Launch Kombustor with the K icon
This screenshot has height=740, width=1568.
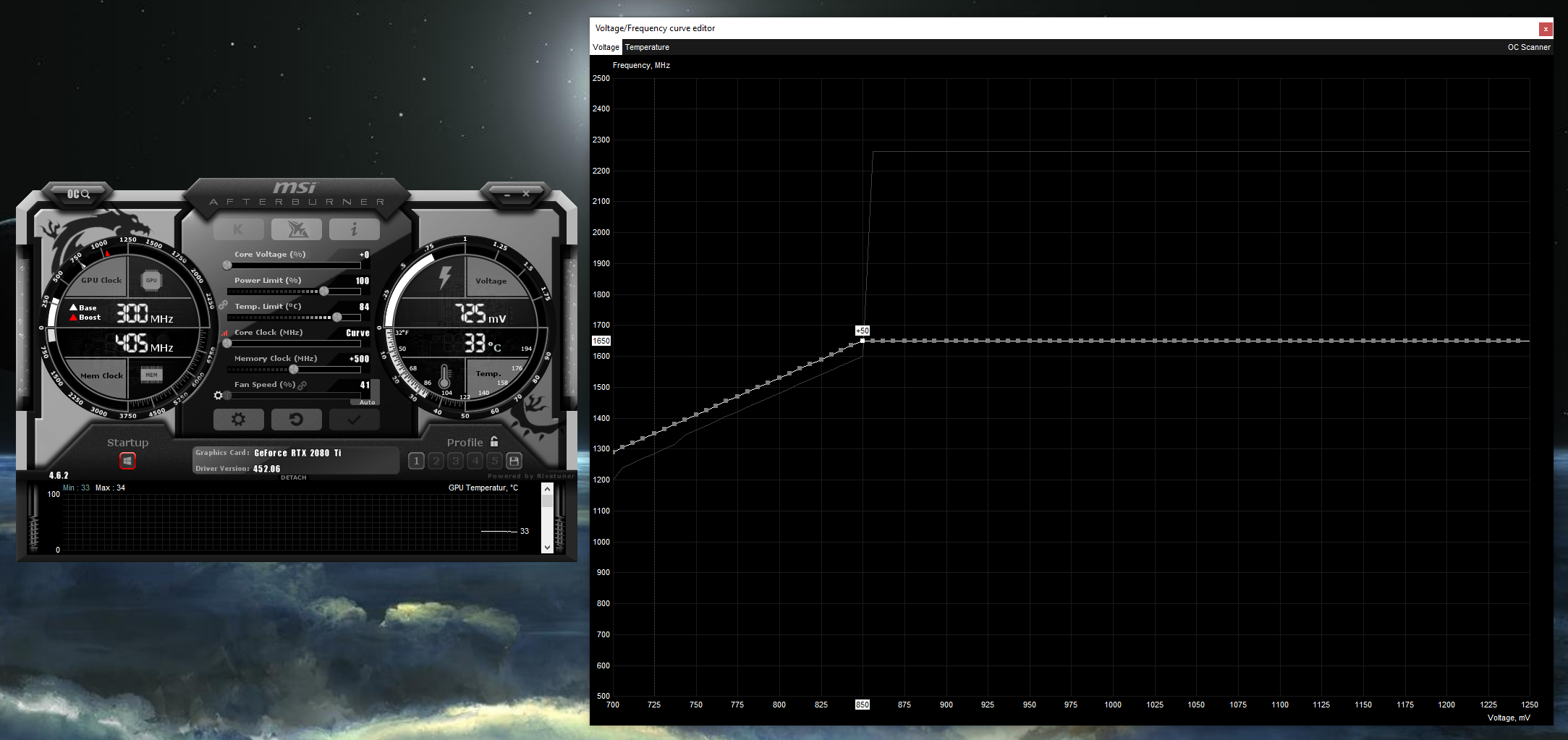pos(239,229)
